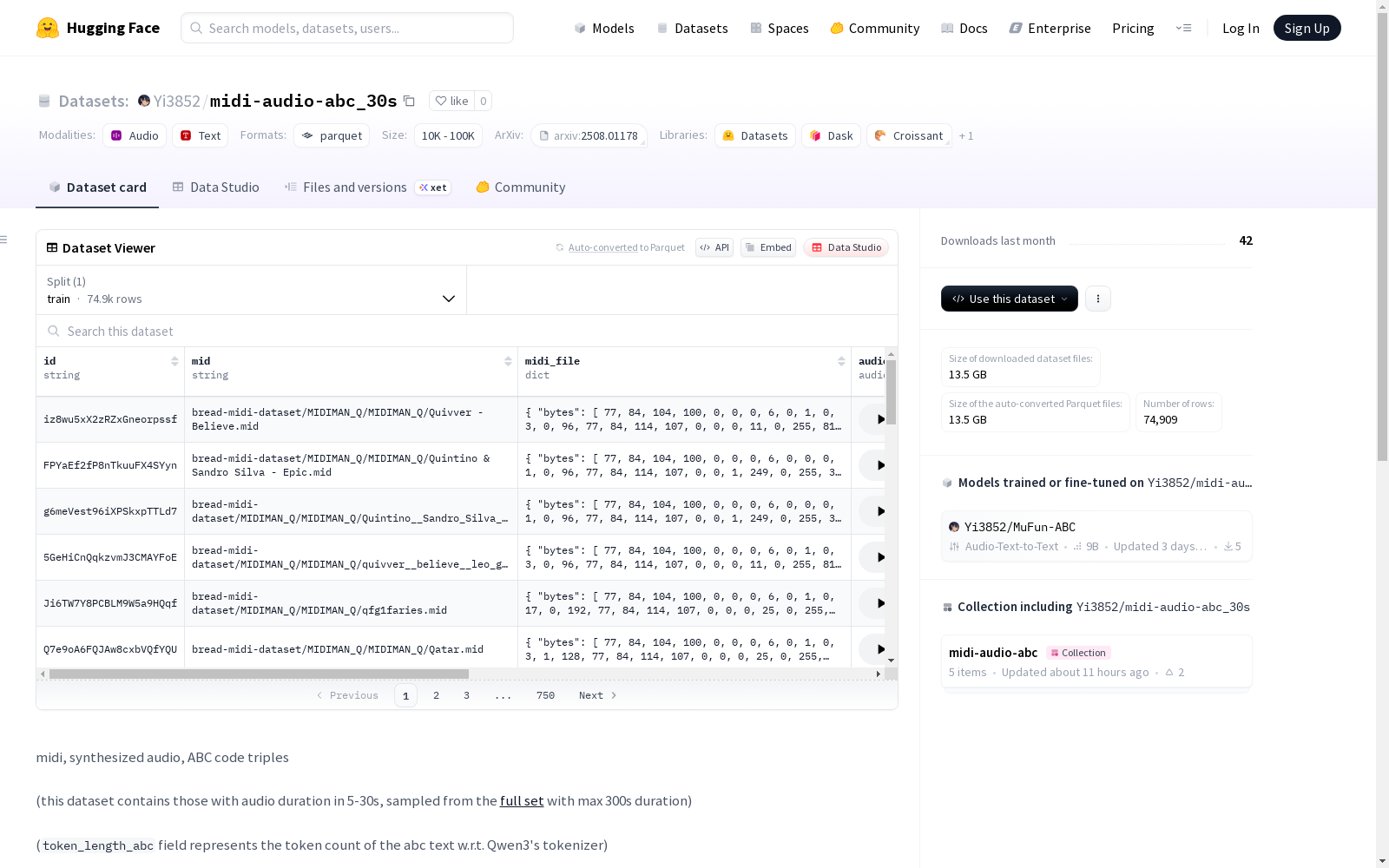
Task: Click the table's horizontal scrollbar thumb
Action: click(259, 674)
